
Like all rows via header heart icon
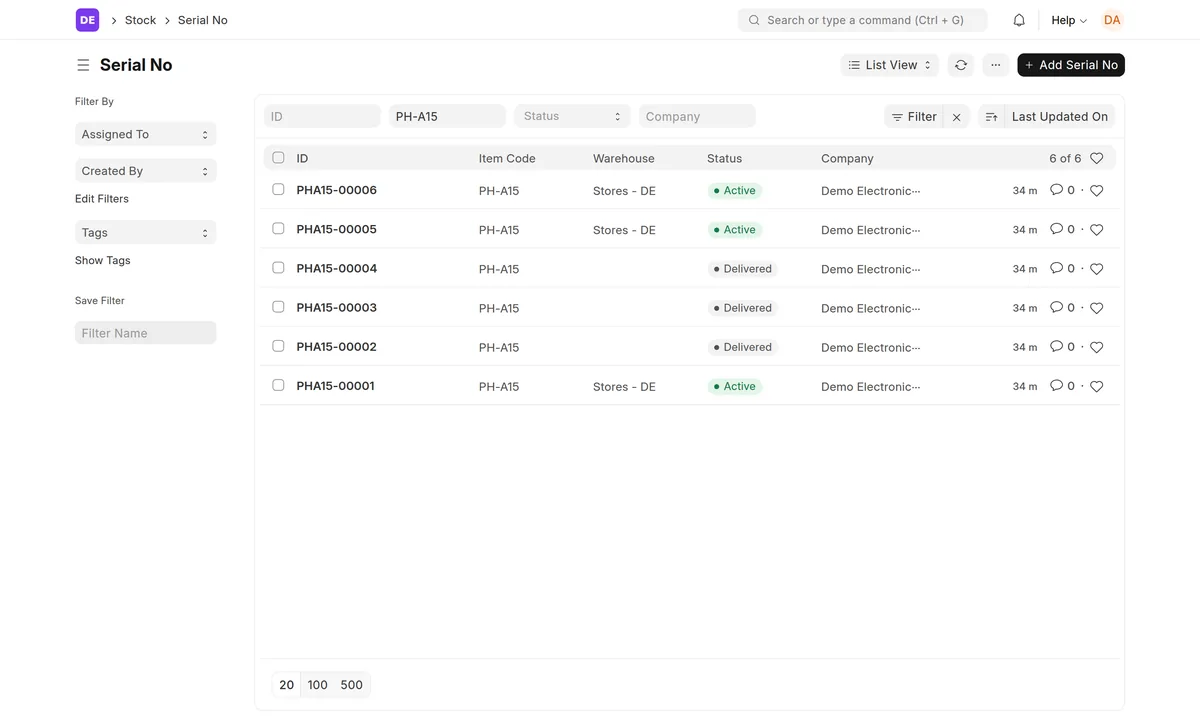[1096, 158]
